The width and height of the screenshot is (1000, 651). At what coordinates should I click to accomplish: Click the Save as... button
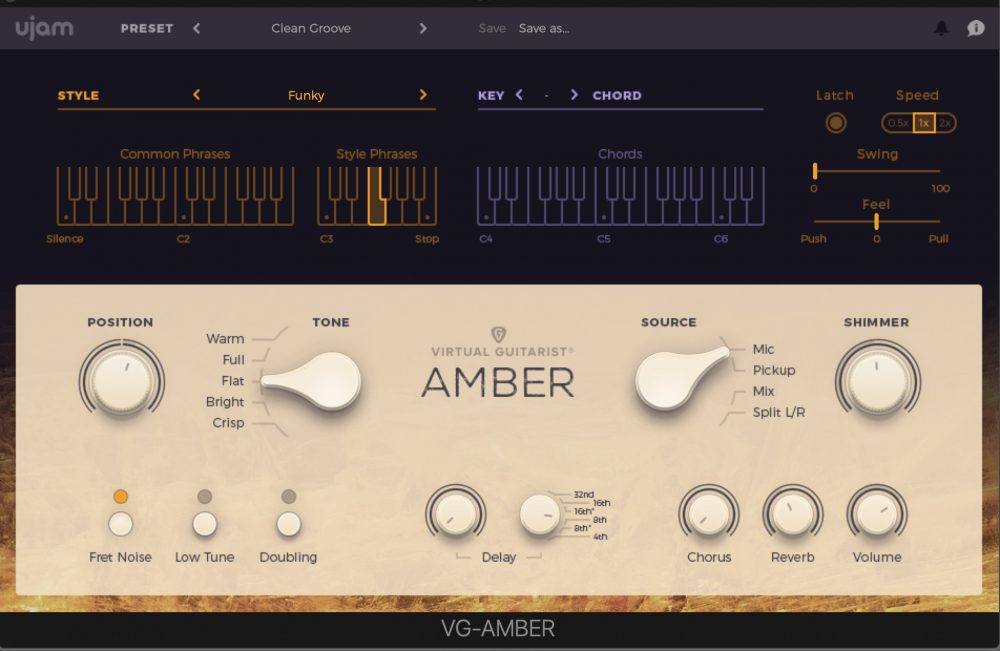[x=544, y=28]
